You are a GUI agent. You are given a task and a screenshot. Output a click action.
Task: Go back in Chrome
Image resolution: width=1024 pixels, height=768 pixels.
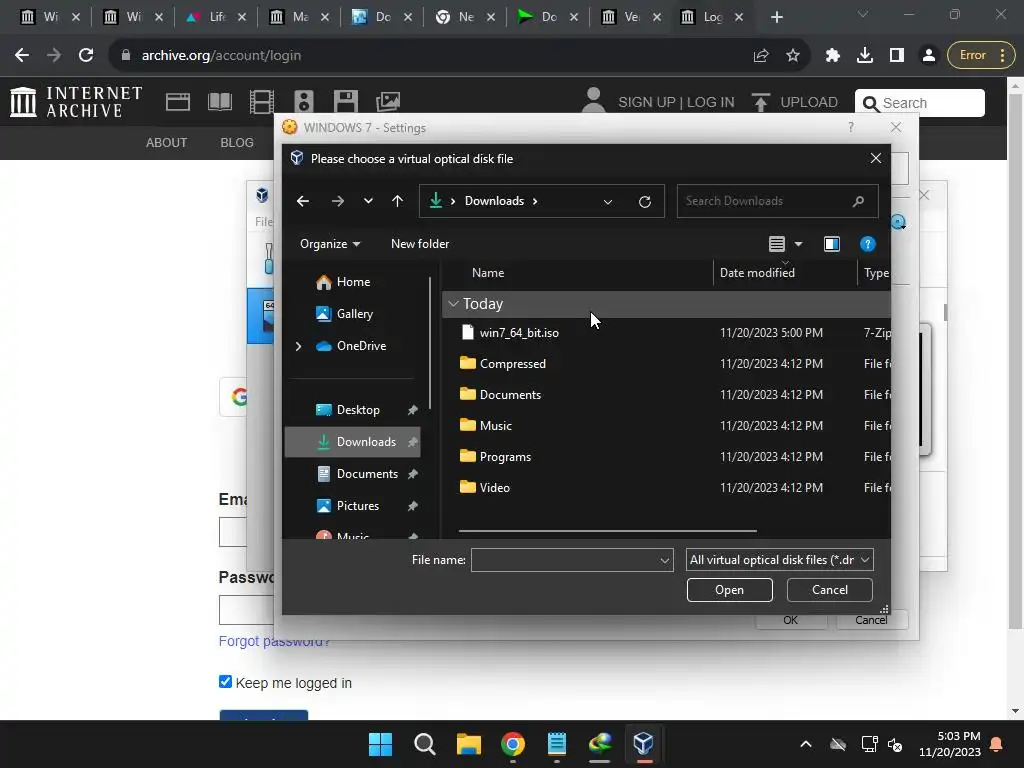click(22, 56)
